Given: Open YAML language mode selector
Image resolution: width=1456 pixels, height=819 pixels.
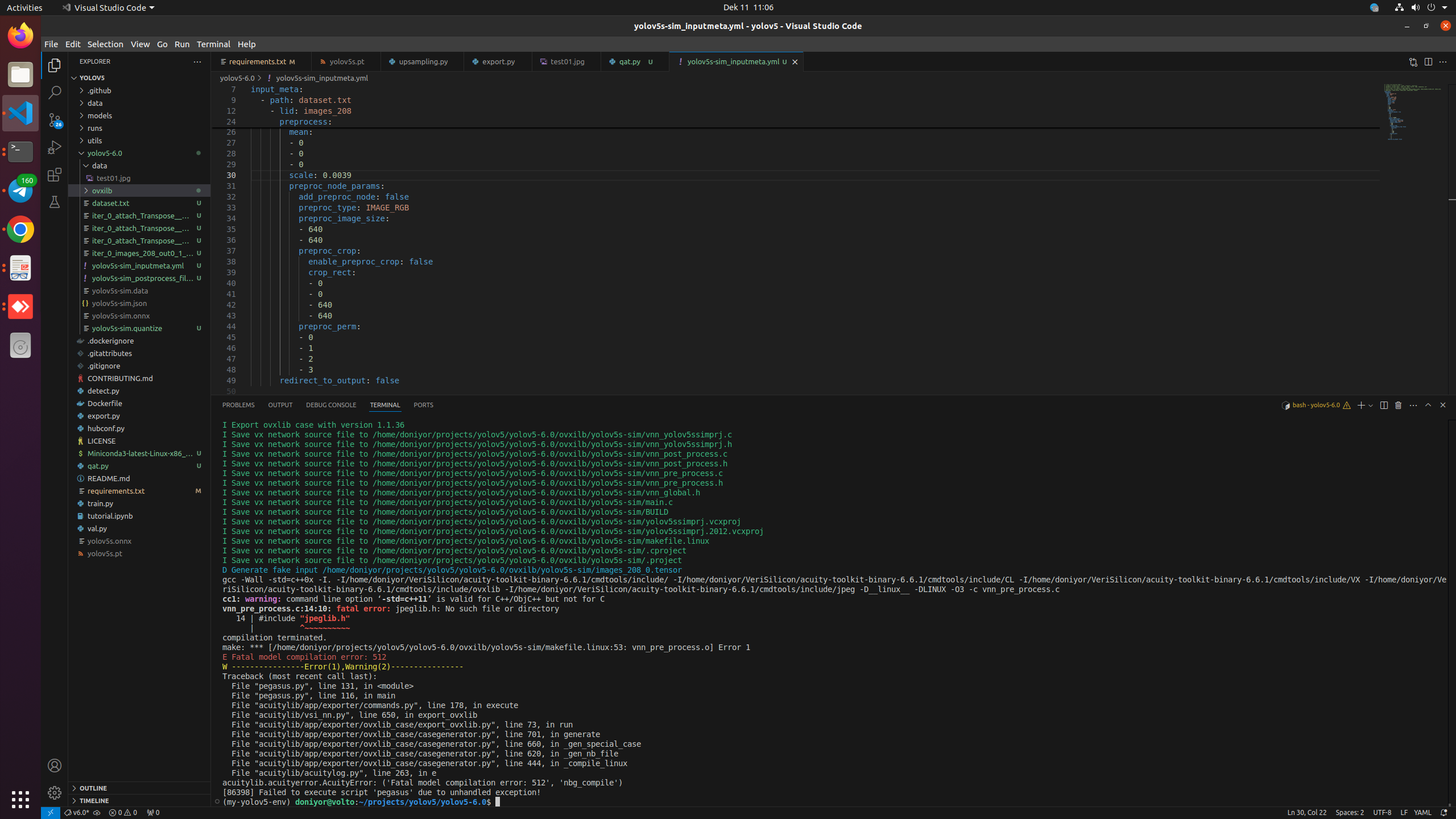Looking at the screenshot, I should click(1422, 813).
